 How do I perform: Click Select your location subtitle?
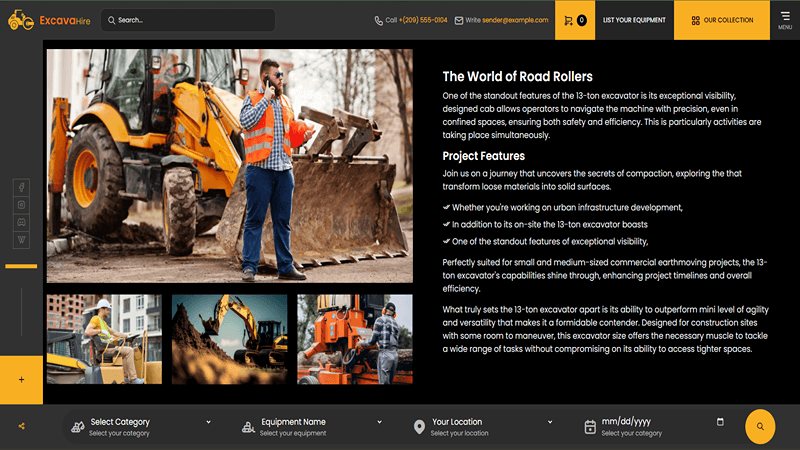[459, 433]
